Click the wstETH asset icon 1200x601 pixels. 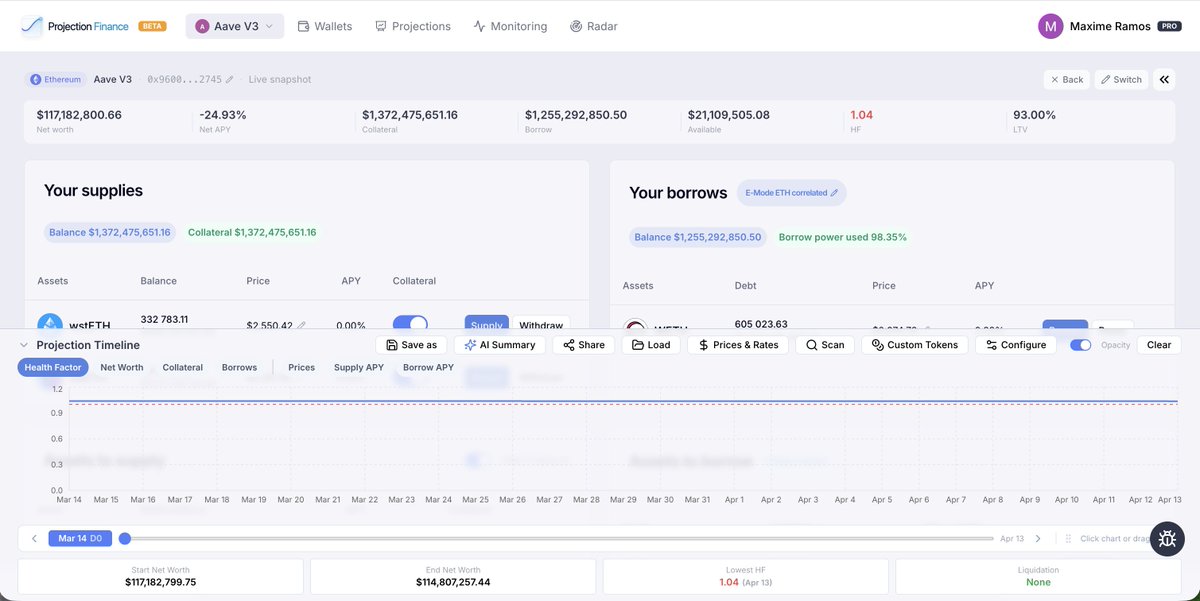(x=50, y=325)
